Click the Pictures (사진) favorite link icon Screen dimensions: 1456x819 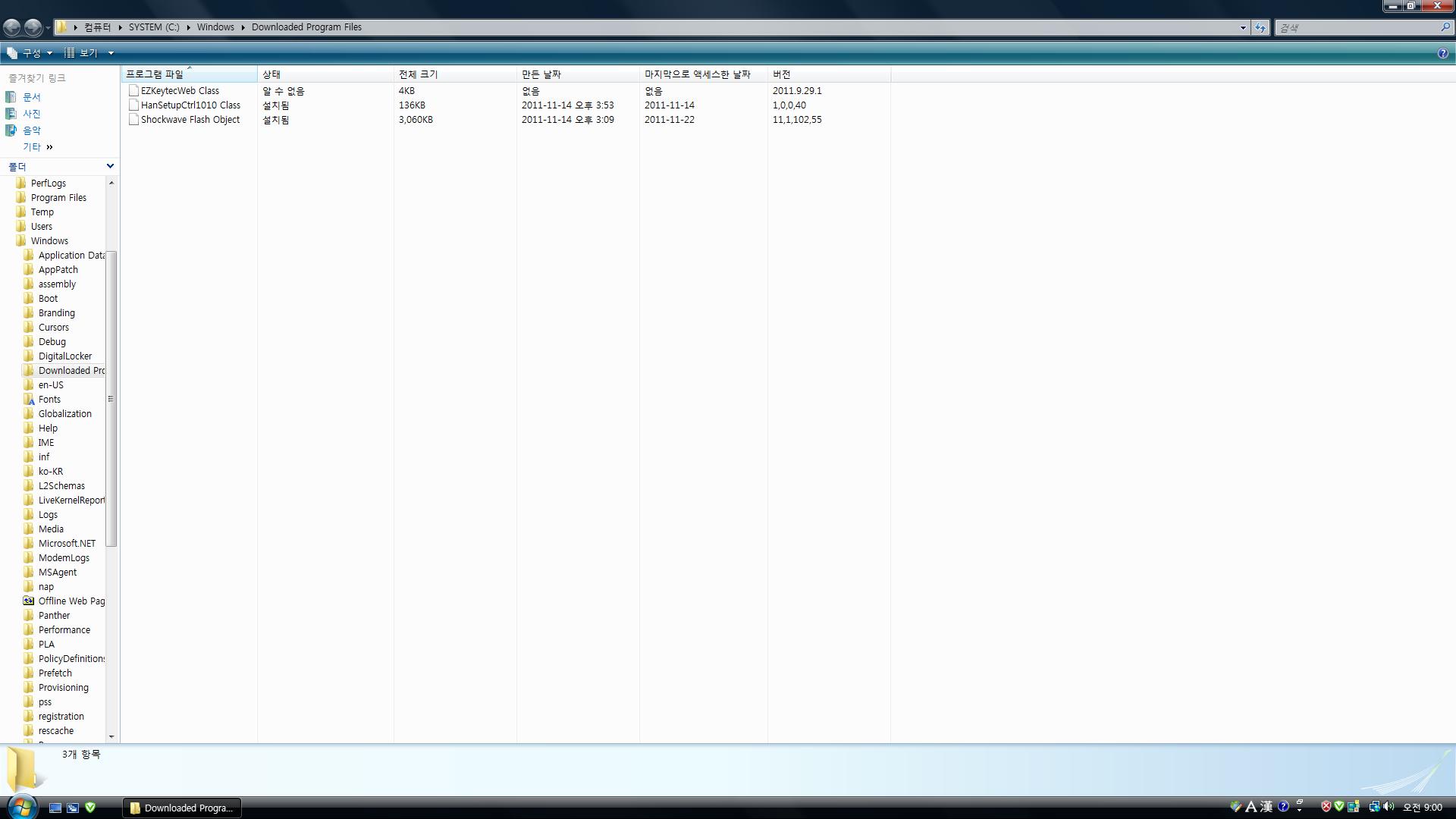(11, 114)
